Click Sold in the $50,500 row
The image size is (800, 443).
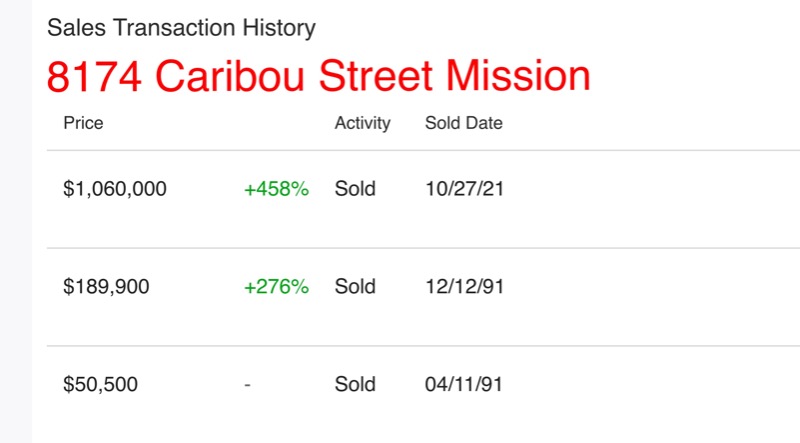point(355,385)
